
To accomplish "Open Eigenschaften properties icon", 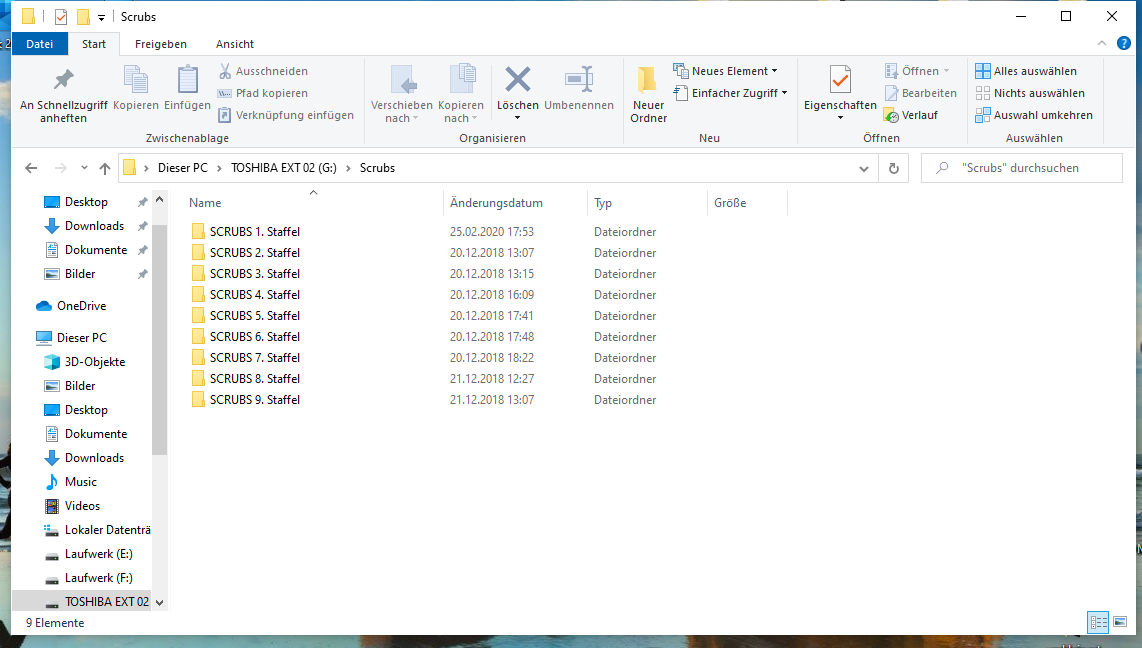I will 840,80.
